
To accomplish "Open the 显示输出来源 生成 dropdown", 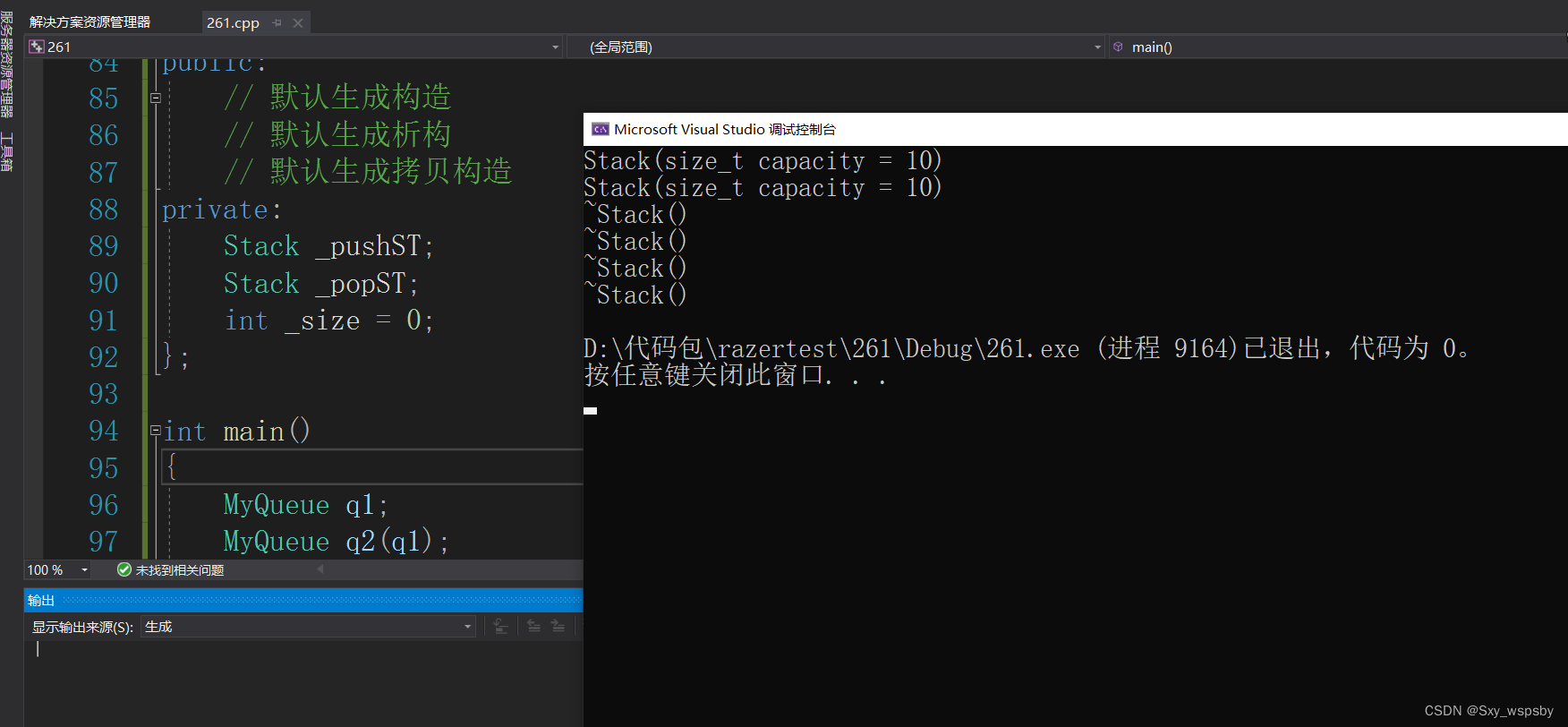I will click(308, 627).
